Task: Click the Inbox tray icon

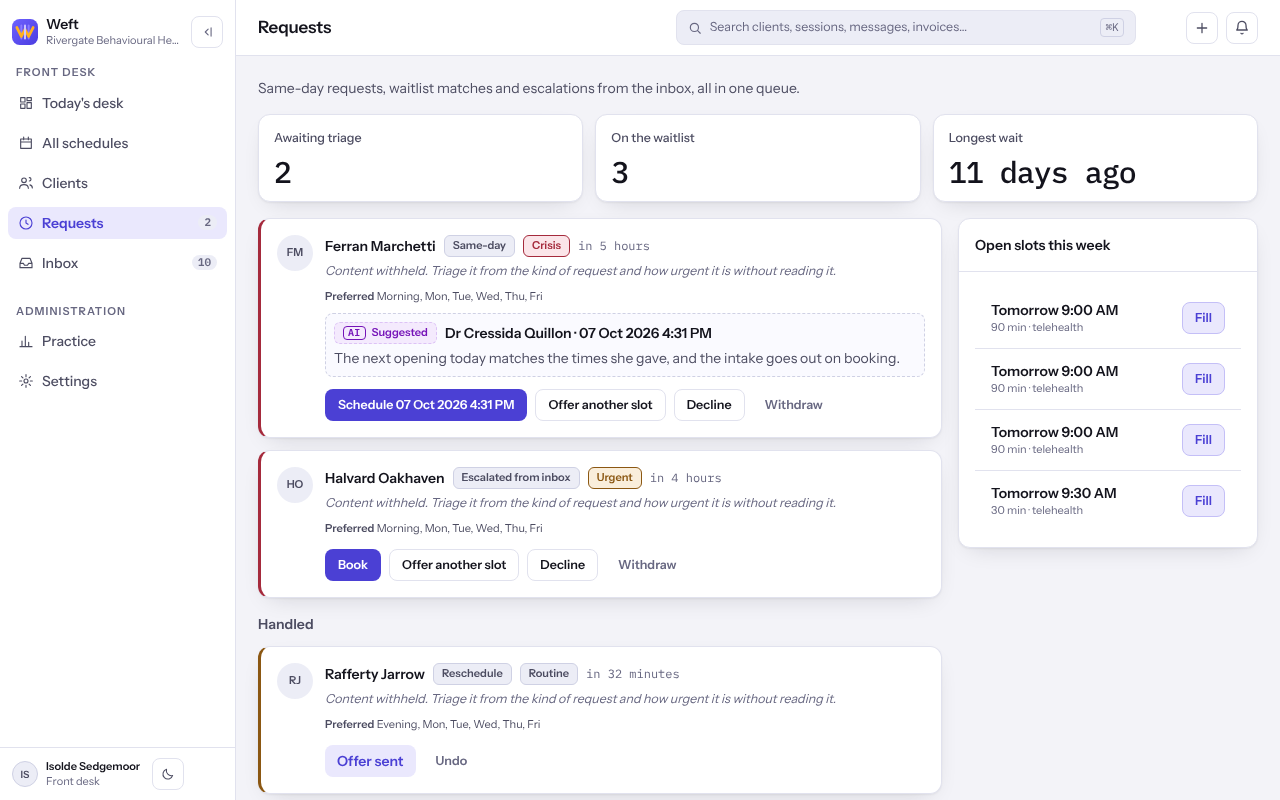Action: click(x=26, y=263)
